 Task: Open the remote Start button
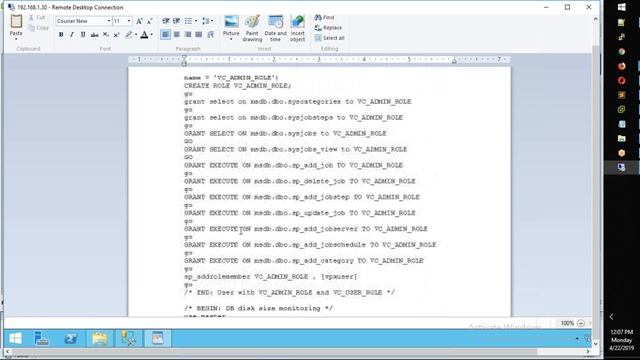point(16,338)
